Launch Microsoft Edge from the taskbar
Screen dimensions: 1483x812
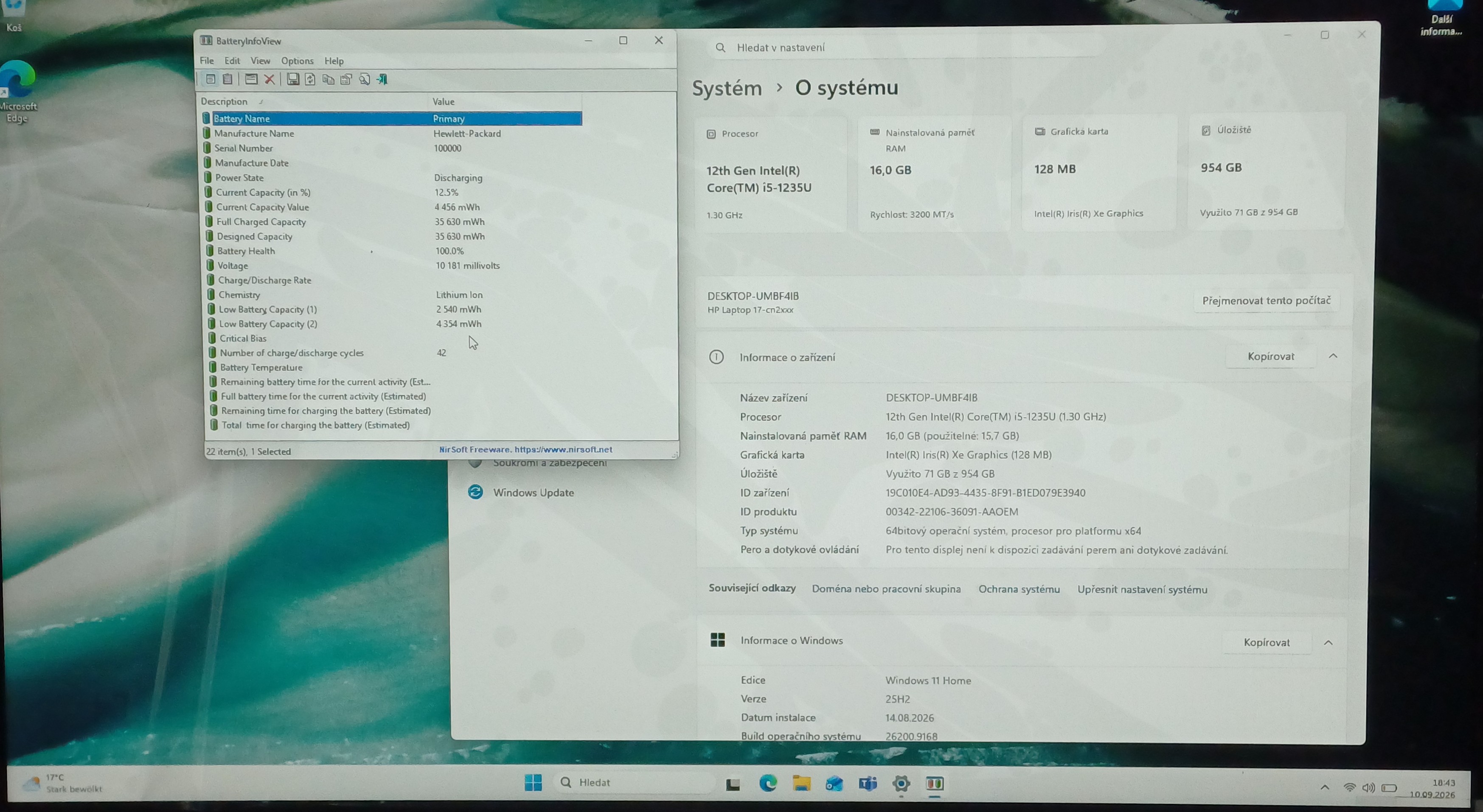click(x=768, y=783)
